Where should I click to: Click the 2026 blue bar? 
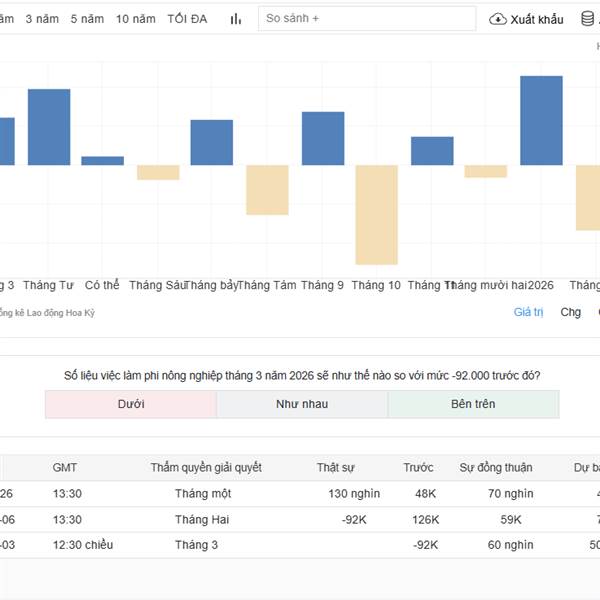point(541,121)
